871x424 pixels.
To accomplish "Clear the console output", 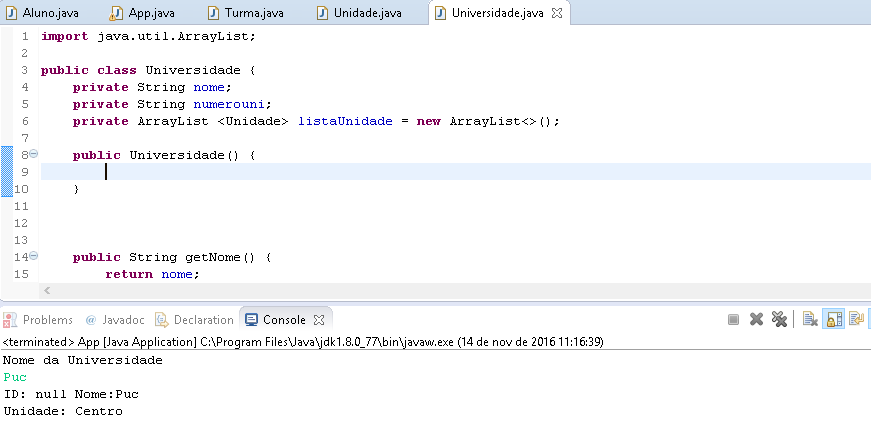I will point(810,320).
